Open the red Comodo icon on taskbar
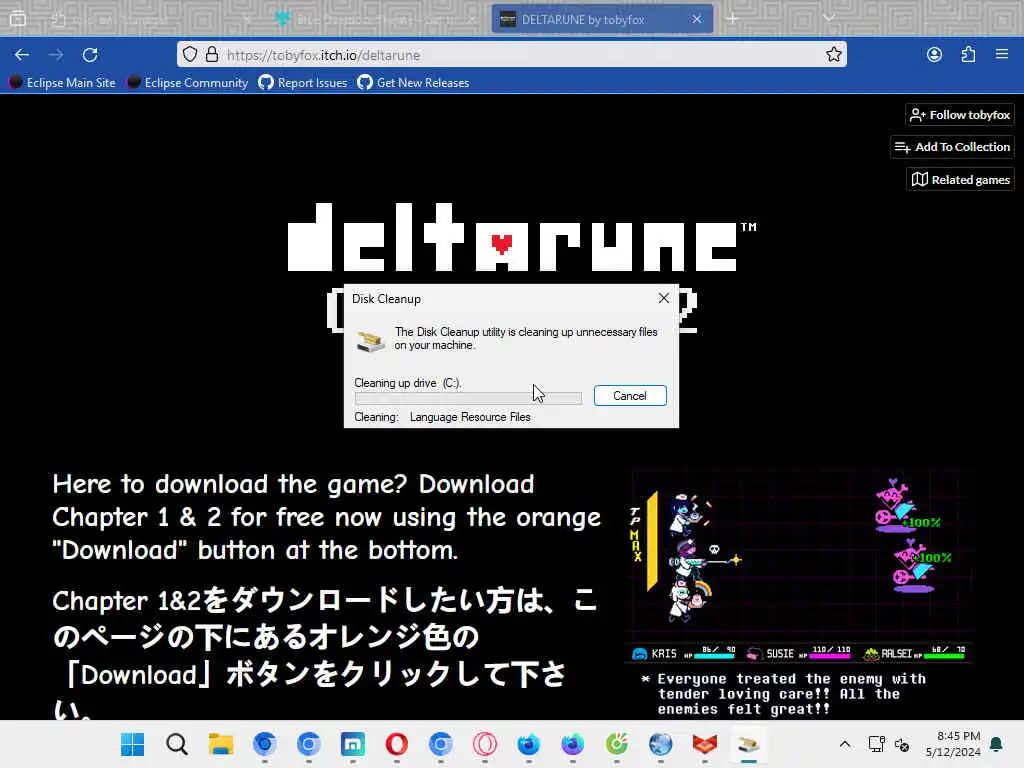The image size is (1024, 768). 705,744
